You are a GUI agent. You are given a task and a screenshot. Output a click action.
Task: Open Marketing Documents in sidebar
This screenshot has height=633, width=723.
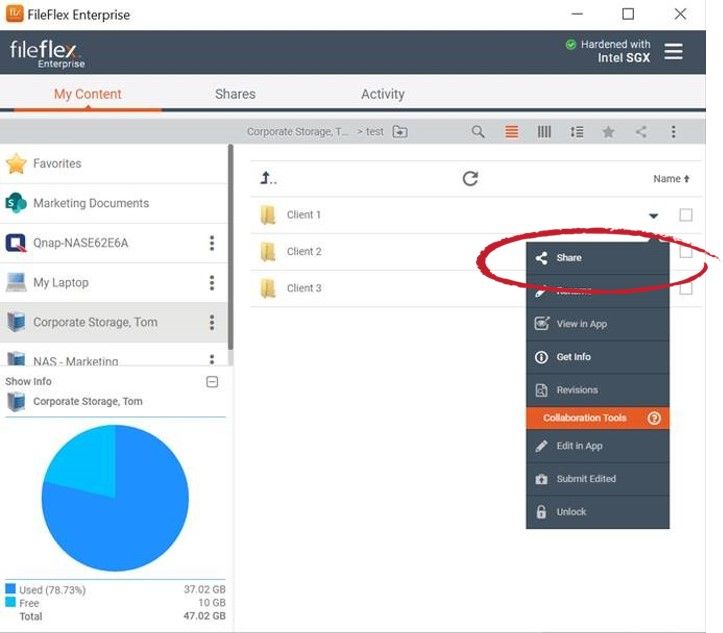click(x=90, y=203)
